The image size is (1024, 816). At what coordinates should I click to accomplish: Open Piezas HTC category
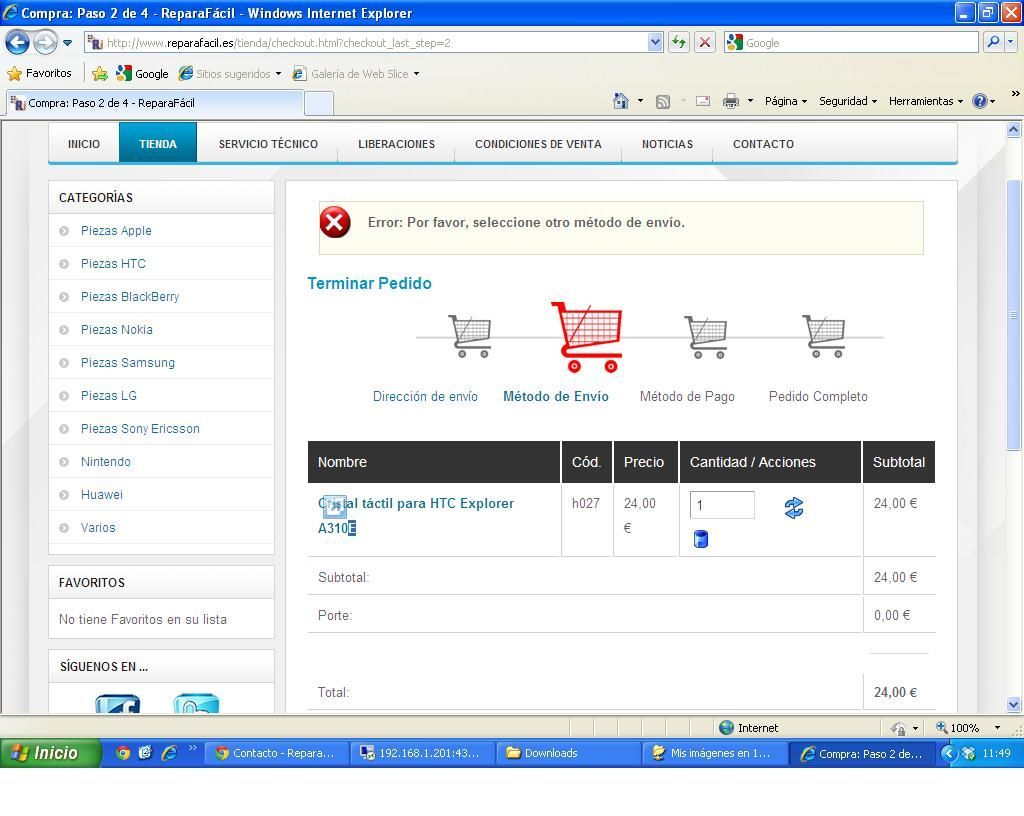[x=113, y=264]
